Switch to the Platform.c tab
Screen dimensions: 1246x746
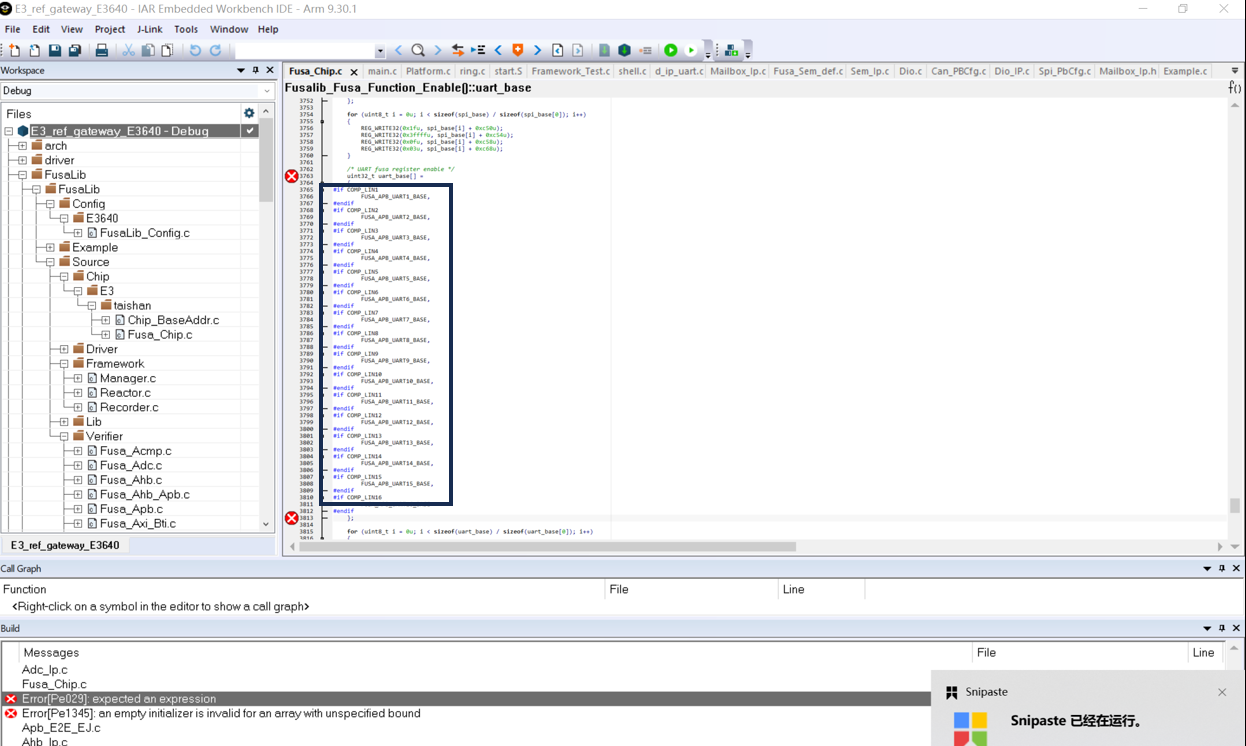(x=427, y=71)
